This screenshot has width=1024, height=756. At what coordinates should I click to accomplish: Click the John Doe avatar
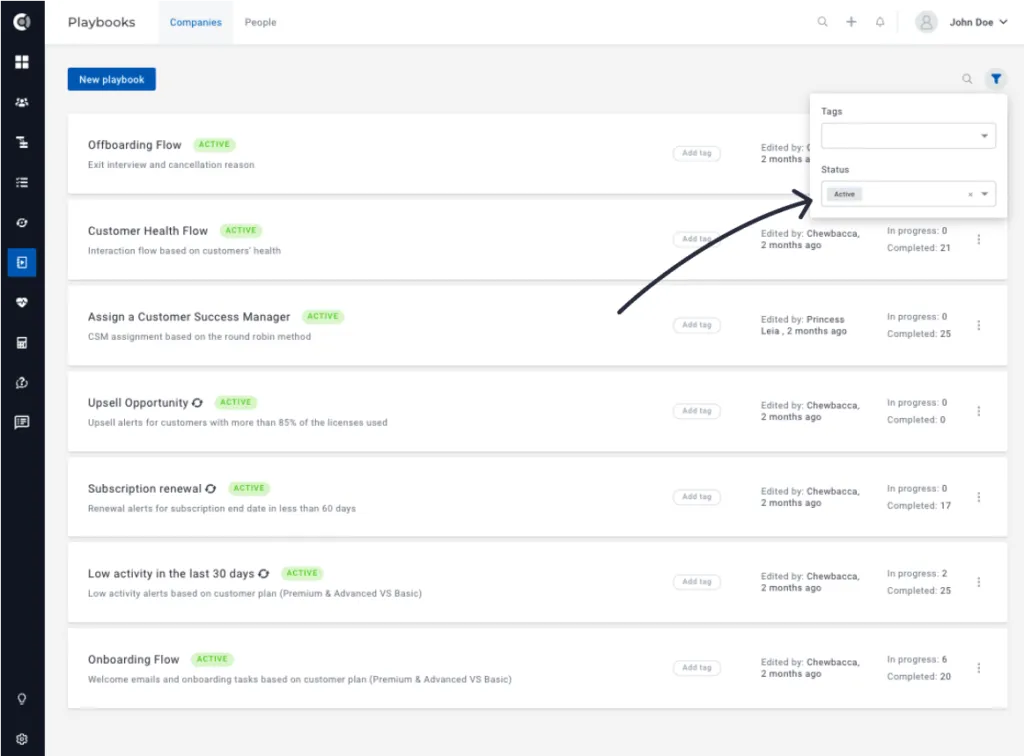(926, 22)
